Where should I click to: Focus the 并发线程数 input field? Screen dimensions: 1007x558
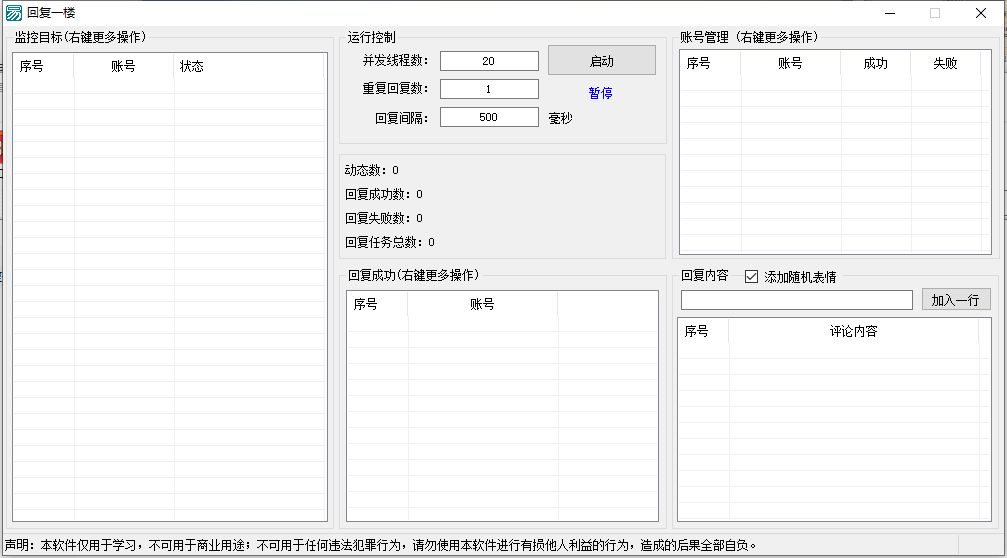coord(489,61)
